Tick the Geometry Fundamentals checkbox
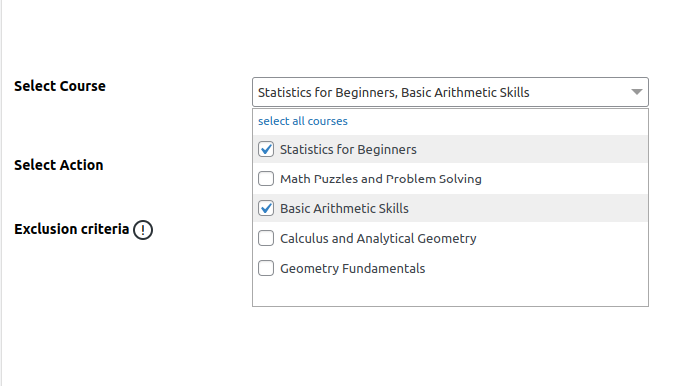 click(x=266, y=268)
